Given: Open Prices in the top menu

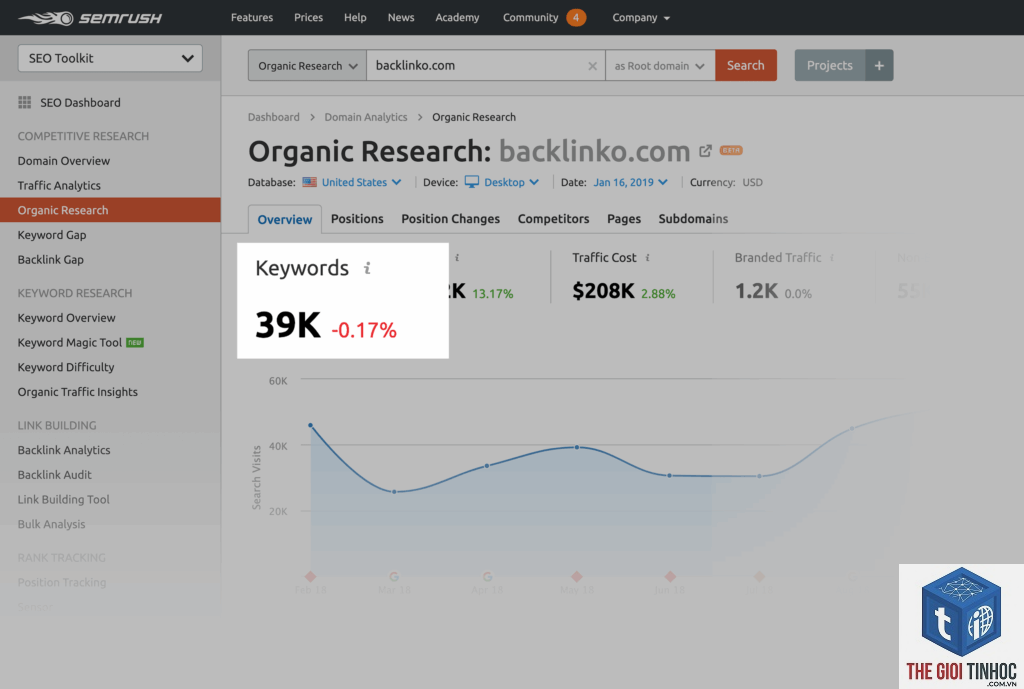Looking at the screenshot, I should tap(308, 18).
